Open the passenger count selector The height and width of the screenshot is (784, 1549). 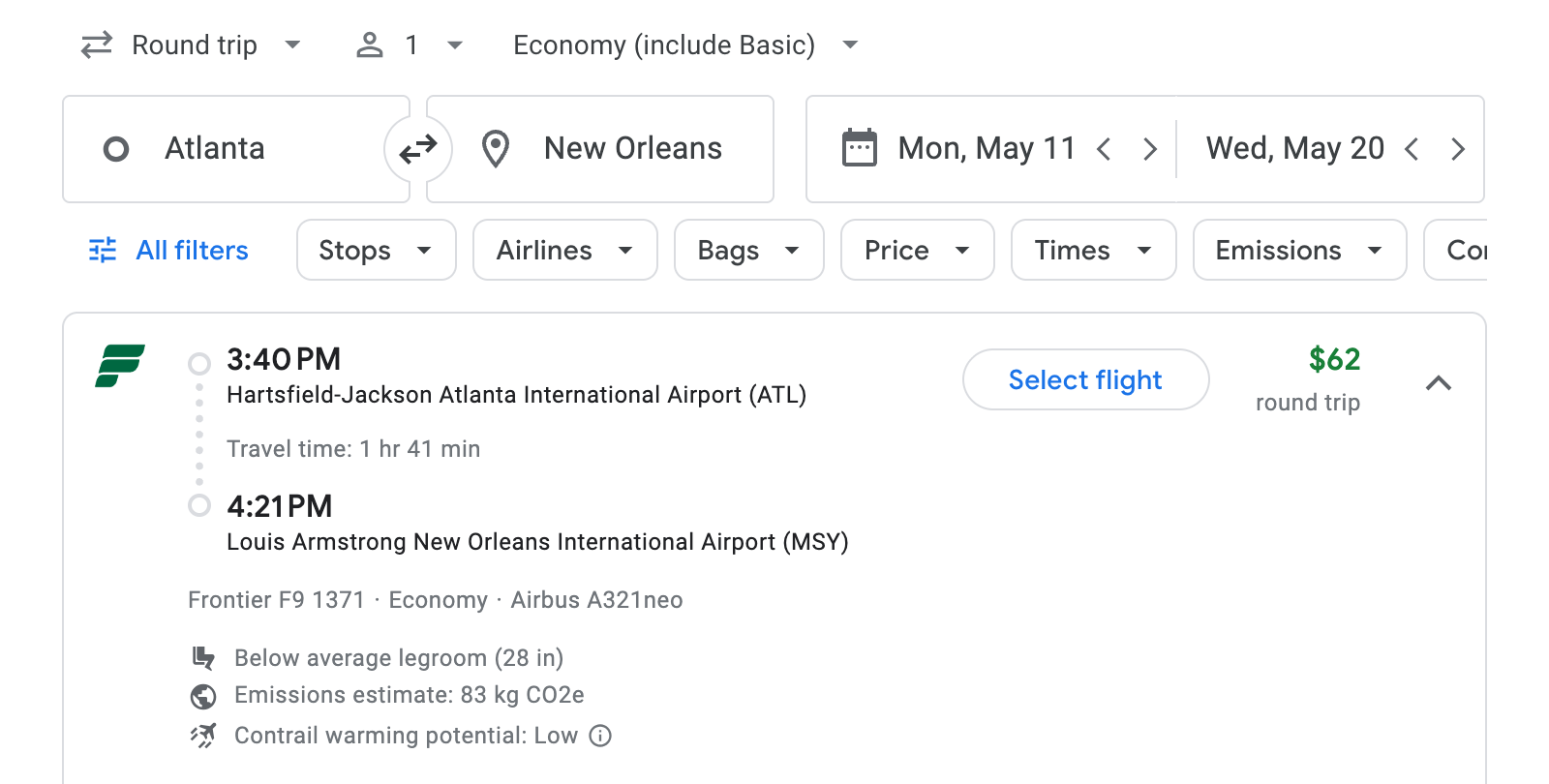click(x=409, y=45)
